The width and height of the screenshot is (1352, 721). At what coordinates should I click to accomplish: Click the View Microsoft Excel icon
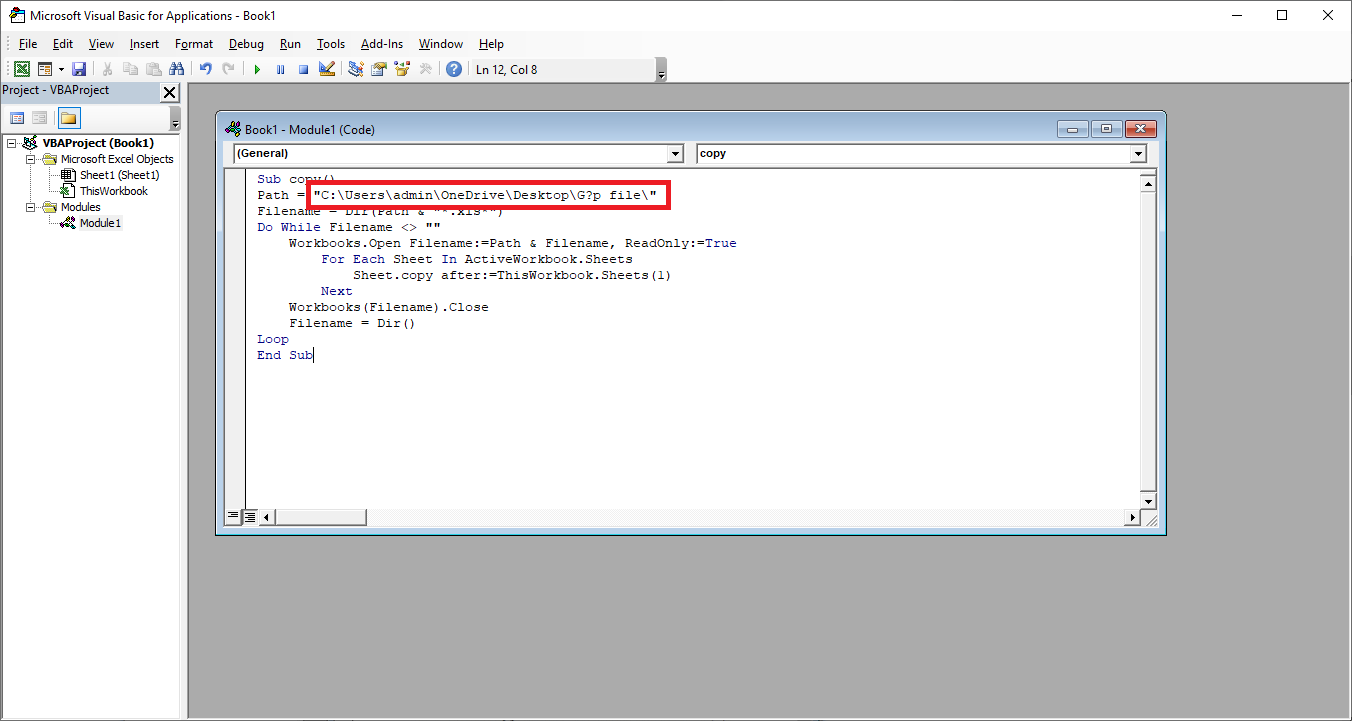21,69
